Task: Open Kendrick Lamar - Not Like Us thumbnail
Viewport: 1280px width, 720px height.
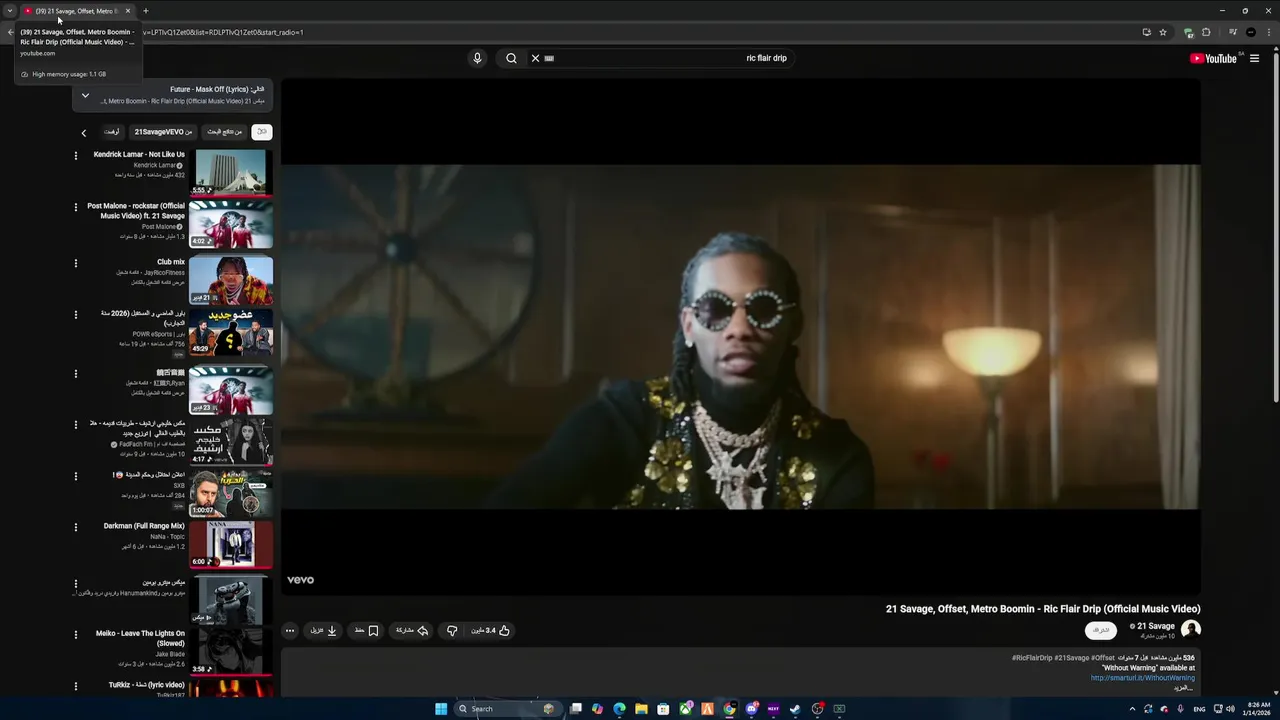Action: [x=231, y=172]
